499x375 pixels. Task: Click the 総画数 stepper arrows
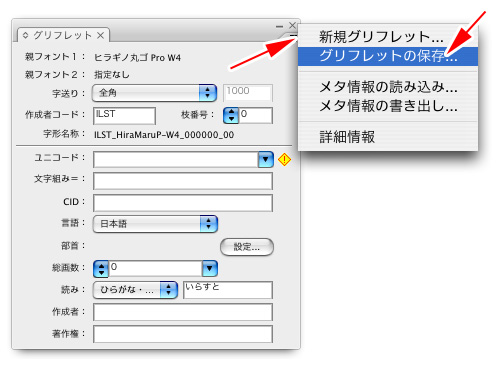pos(101,269)
